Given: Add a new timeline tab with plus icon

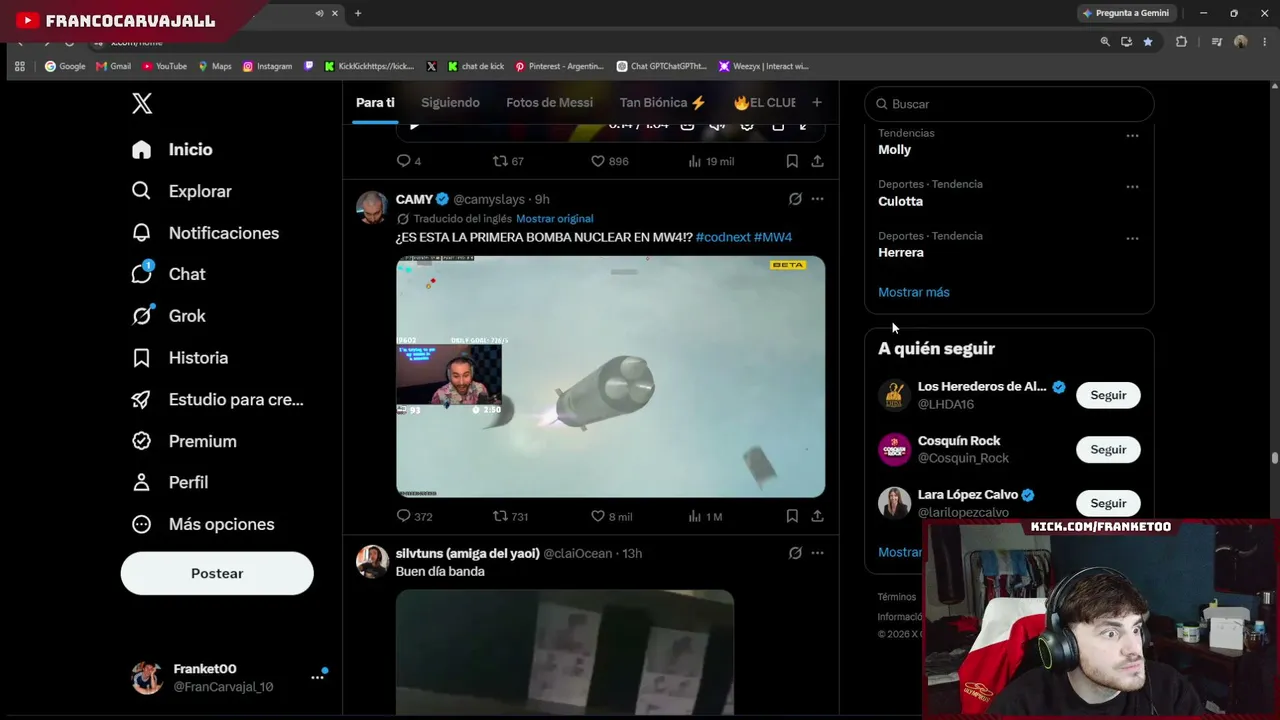Looking at the screenshot, I should [x=817, y=102].
